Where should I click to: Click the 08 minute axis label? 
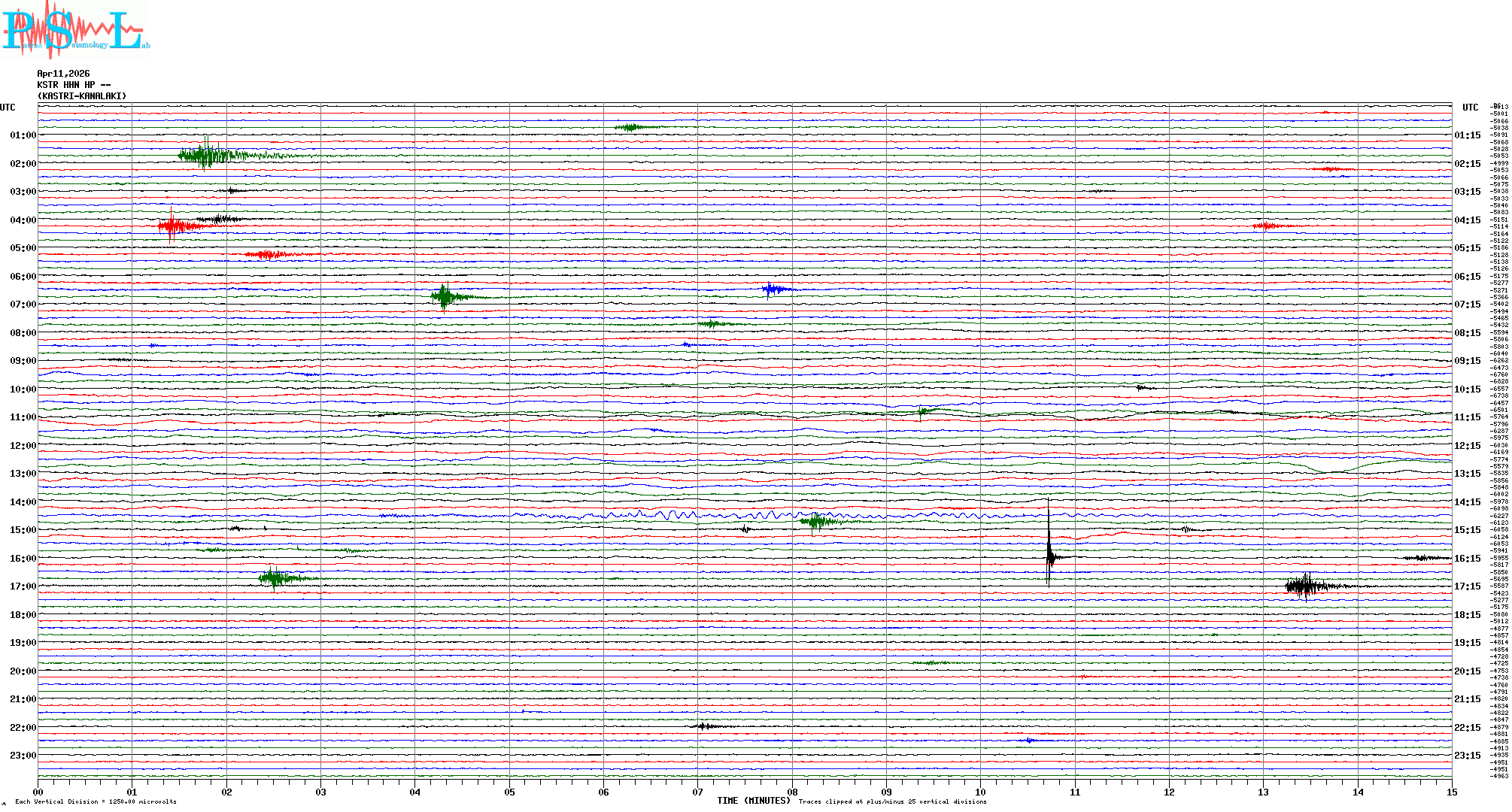[792, 792]
